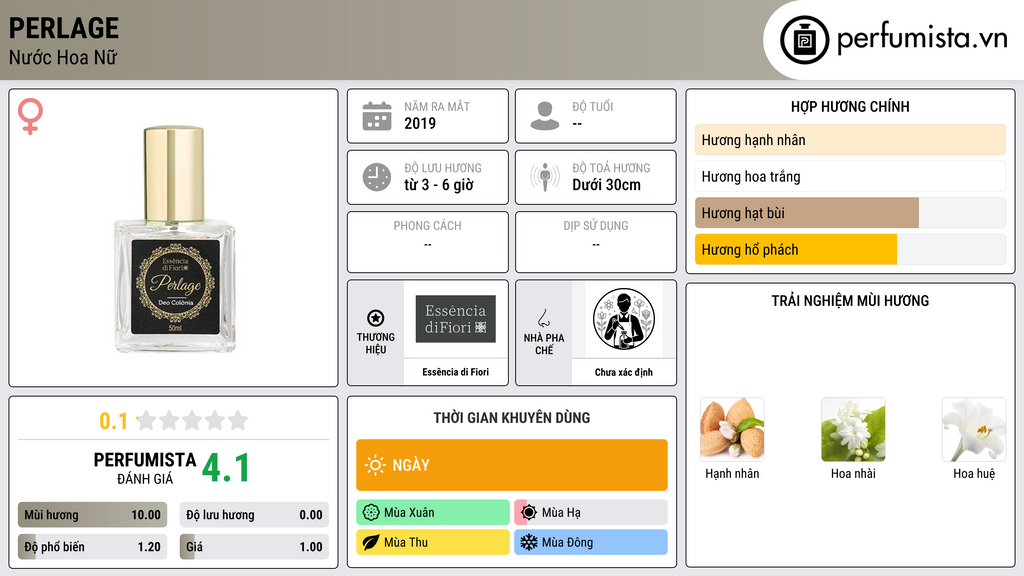
Task: Click the sillage value Dưới 30cm
Action: coord(606,185)
